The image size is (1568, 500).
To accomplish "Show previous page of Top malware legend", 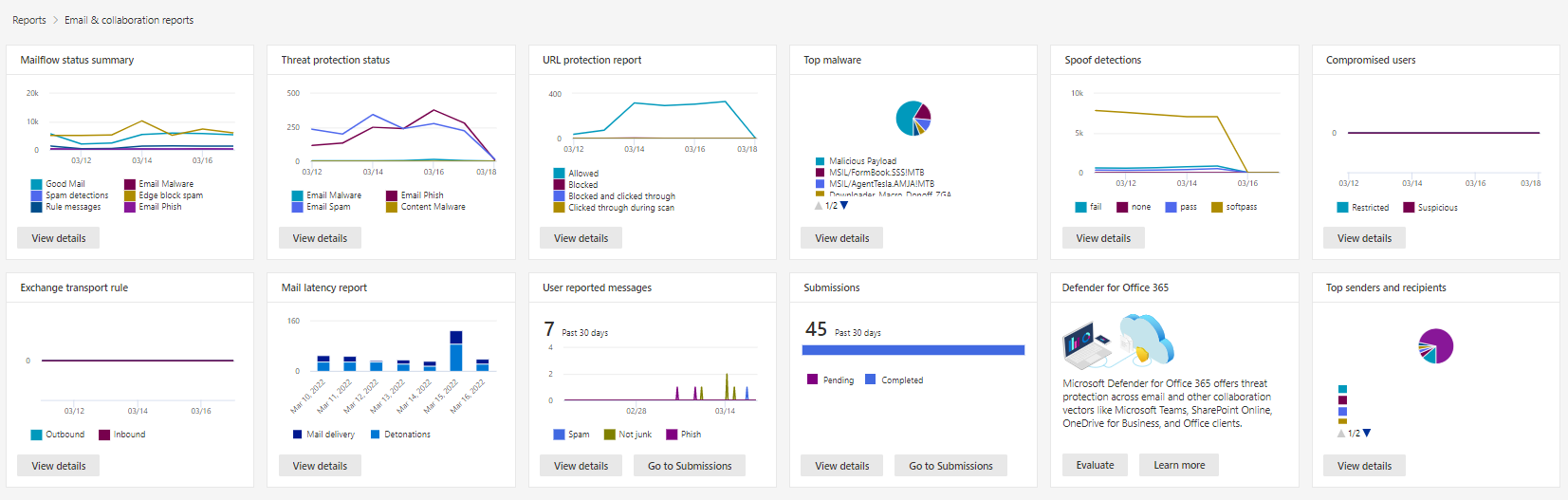I will [x=819, y=205].
